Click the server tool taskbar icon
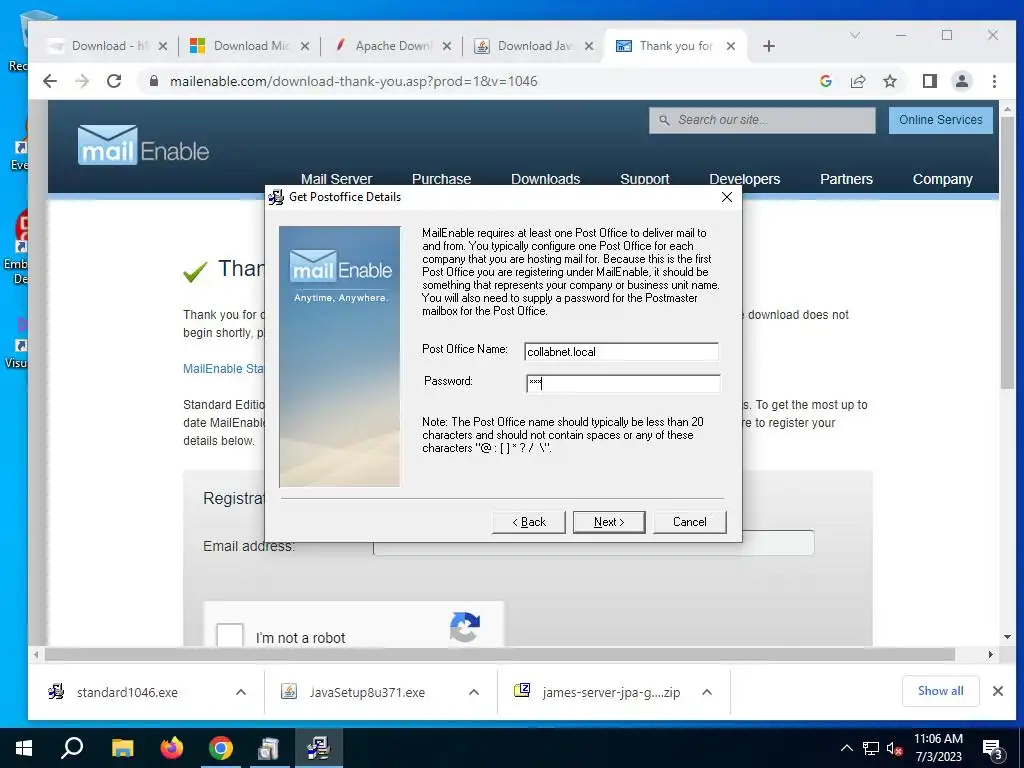This screenshot has height=768, width=1024. pos(268,748)
